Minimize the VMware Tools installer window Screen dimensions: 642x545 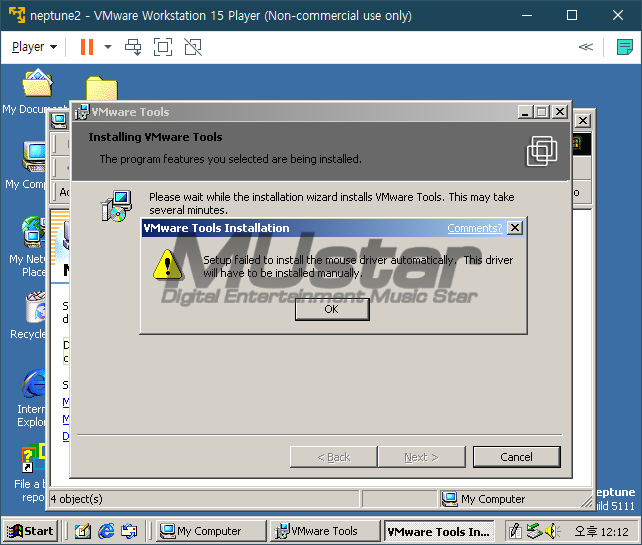[525, 112]
